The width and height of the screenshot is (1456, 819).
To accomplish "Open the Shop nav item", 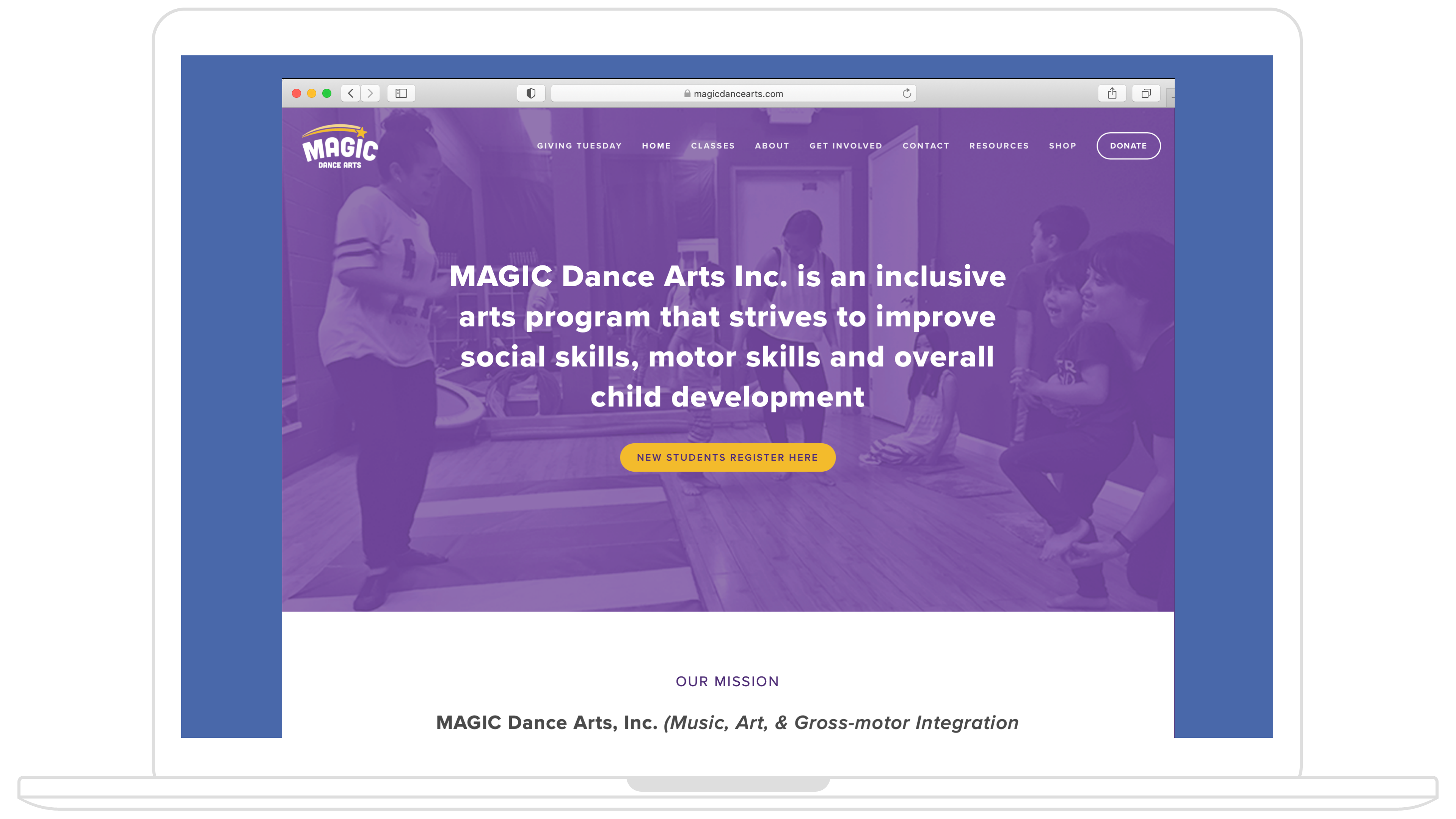I will pyautogui.click(x=1062, y=146).
